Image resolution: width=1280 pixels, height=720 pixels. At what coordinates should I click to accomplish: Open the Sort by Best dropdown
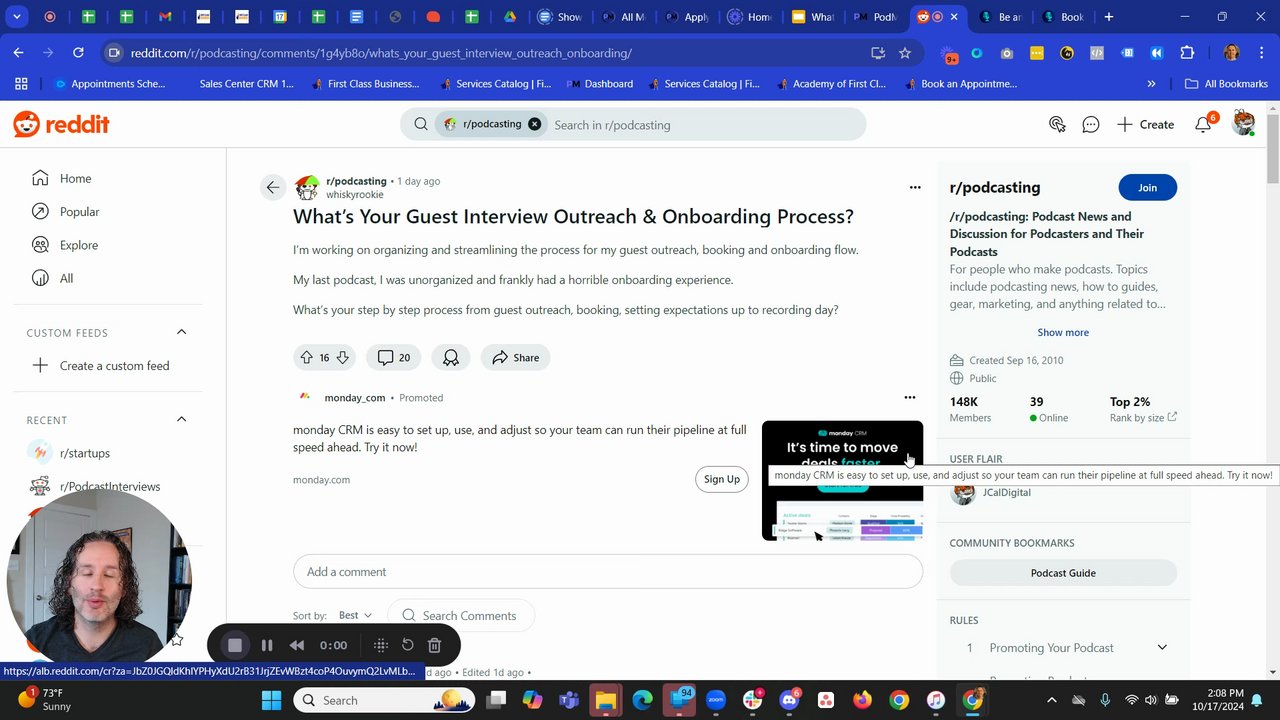355,616
